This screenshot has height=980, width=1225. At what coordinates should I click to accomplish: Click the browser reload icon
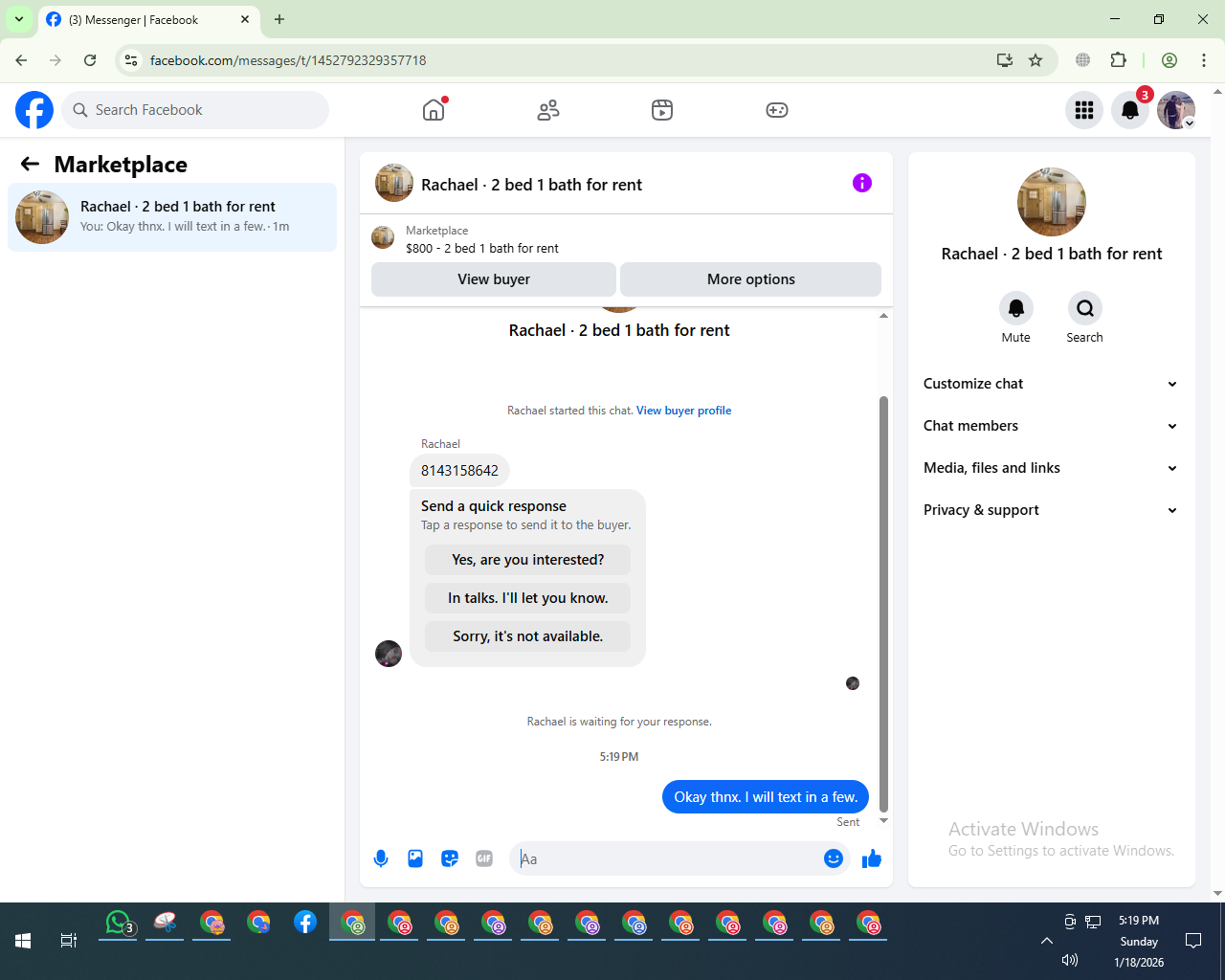pos(90,60)
